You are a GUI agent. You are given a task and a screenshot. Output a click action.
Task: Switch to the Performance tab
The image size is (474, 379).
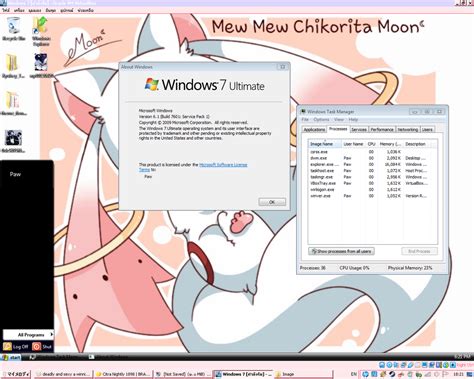click(x=382, y=129)
